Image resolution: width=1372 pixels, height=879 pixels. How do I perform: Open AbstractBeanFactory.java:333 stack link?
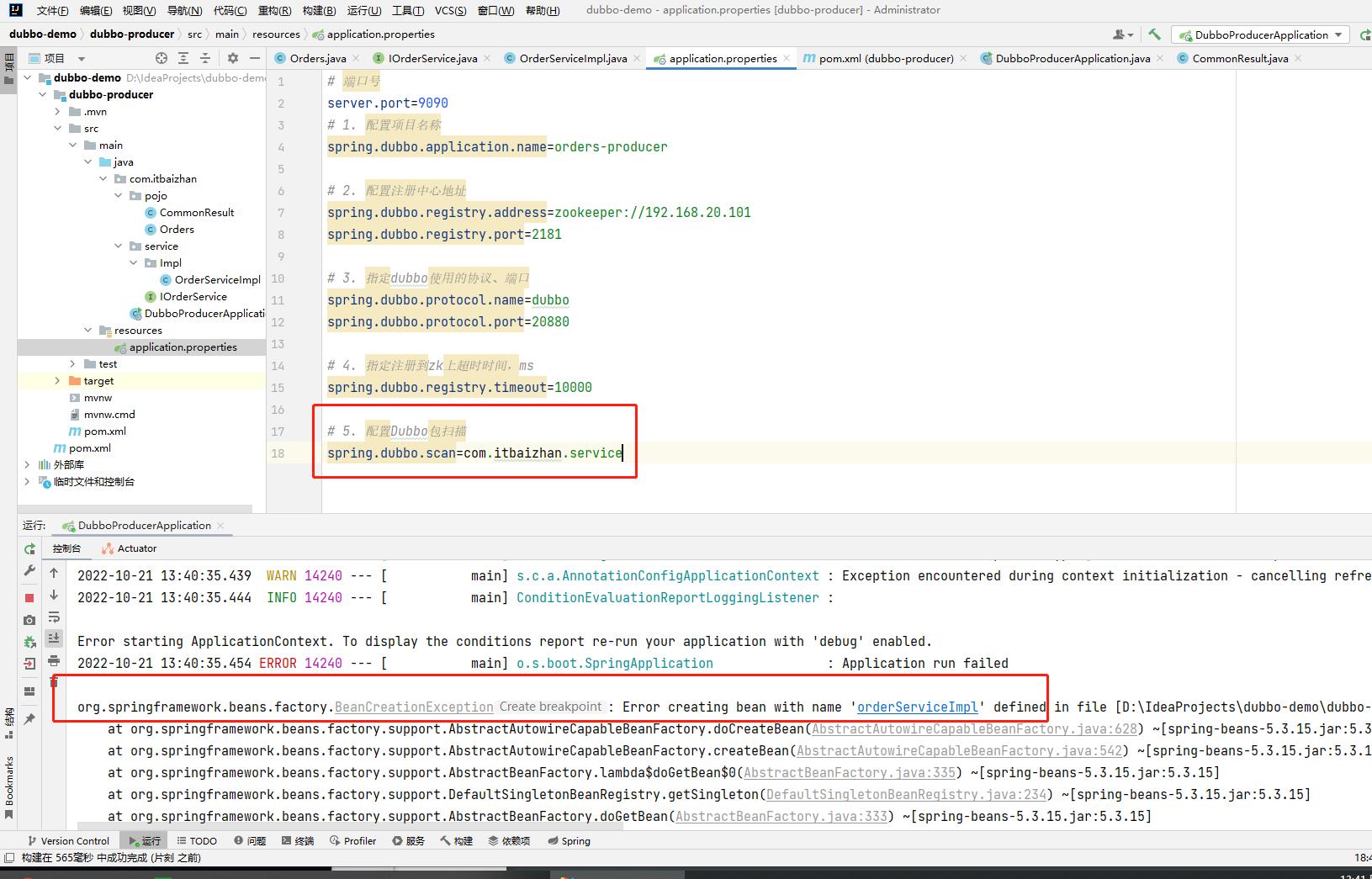pos(781,817)
